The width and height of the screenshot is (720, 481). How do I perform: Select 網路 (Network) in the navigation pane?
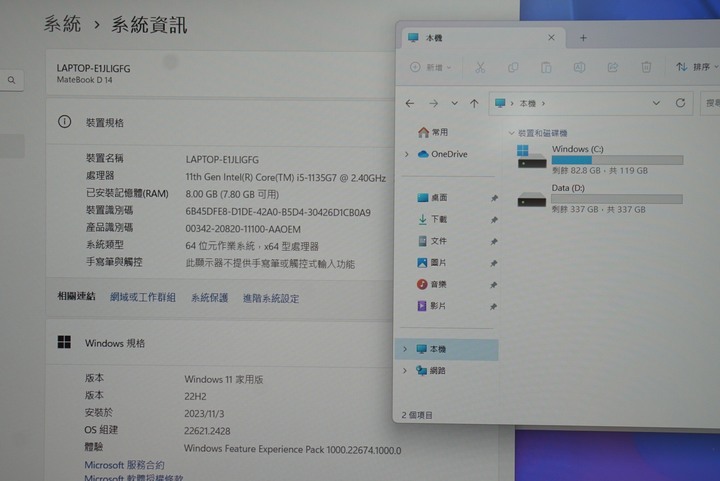pyautogui.click(x=432, y=370)
